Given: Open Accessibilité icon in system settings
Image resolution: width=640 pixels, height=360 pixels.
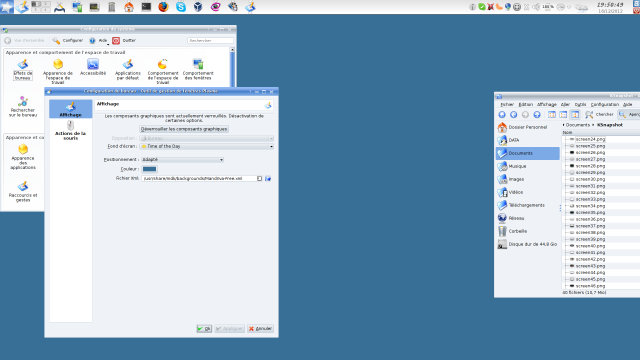Looking at the screenshot, I should coord(93,67).
